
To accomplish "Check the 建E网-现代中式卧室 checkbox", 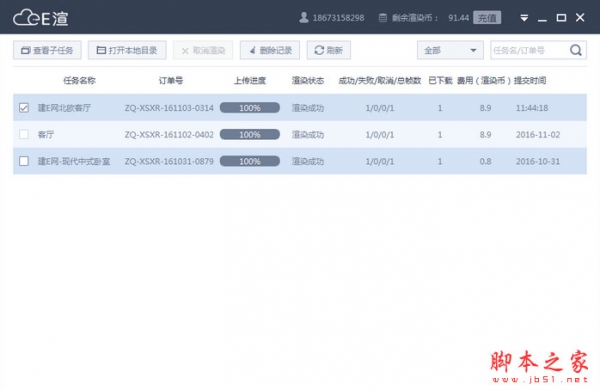I will click(24, 161).
